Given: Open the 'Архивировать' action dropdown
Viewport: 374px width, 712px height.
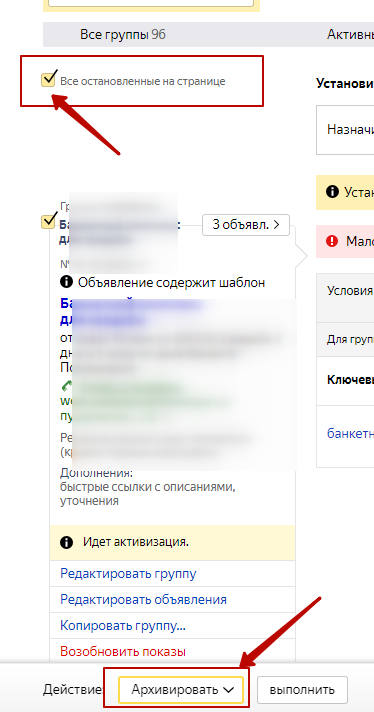Looking at the screenshot, I should click(181, 690).
